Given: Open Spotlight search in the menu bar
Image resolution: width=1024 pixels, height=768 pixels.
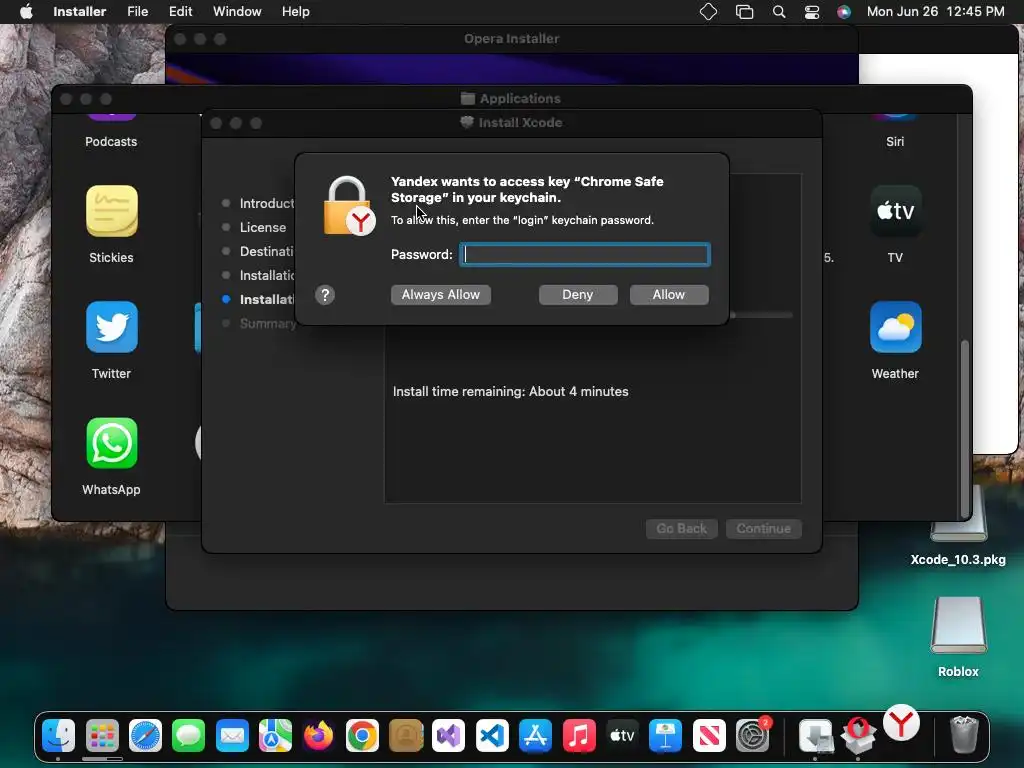Looking at the screenshot, I should coord(778,12).
